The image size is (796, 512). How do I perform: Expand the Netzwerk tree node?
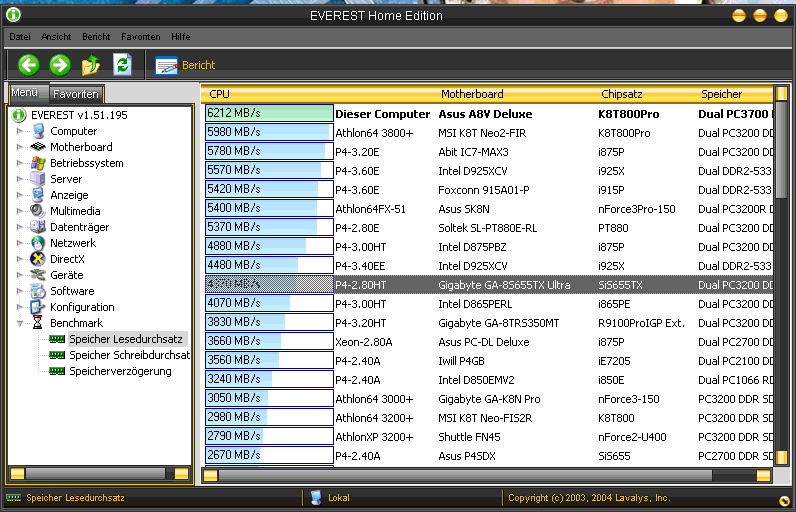point(19,243)
